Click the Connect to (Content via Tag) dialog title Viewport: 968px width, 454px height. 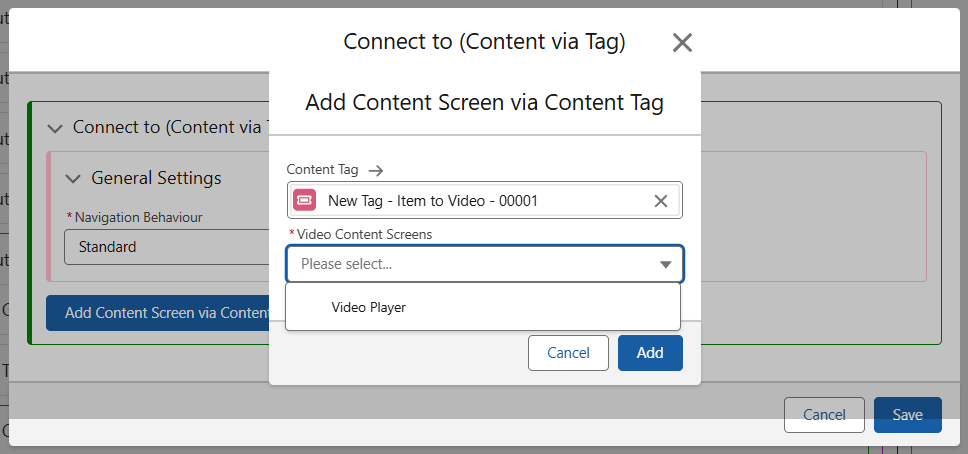pos(484,42)
